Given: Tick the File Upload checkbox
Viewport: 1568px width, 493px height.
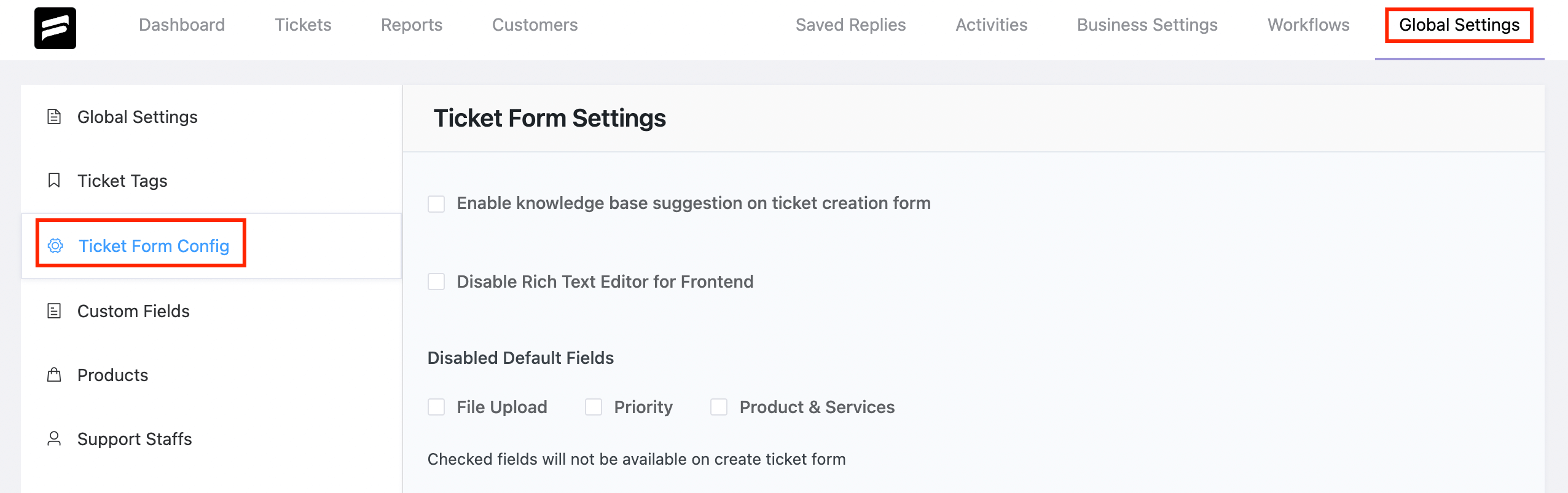Looking at the screenshot, I should [436, 407].
